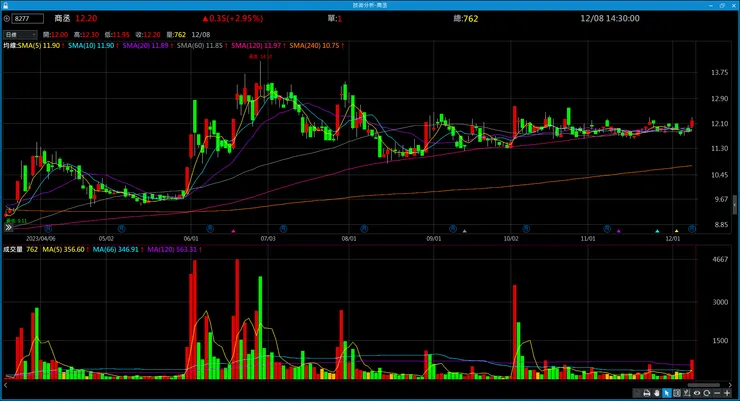Click the MA(5) 356.60 volume label
The image size is (740, 401).
click(63, 250)
